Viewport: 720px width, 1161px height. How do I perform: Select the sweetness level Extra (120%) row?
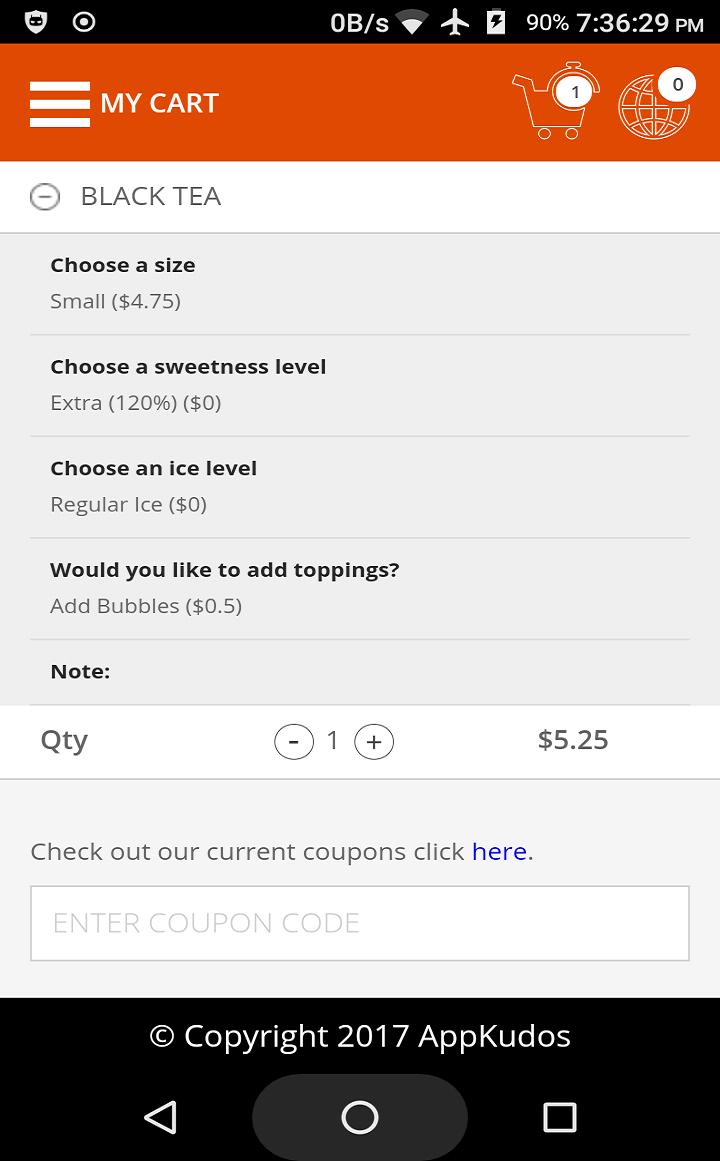point(360,385)
